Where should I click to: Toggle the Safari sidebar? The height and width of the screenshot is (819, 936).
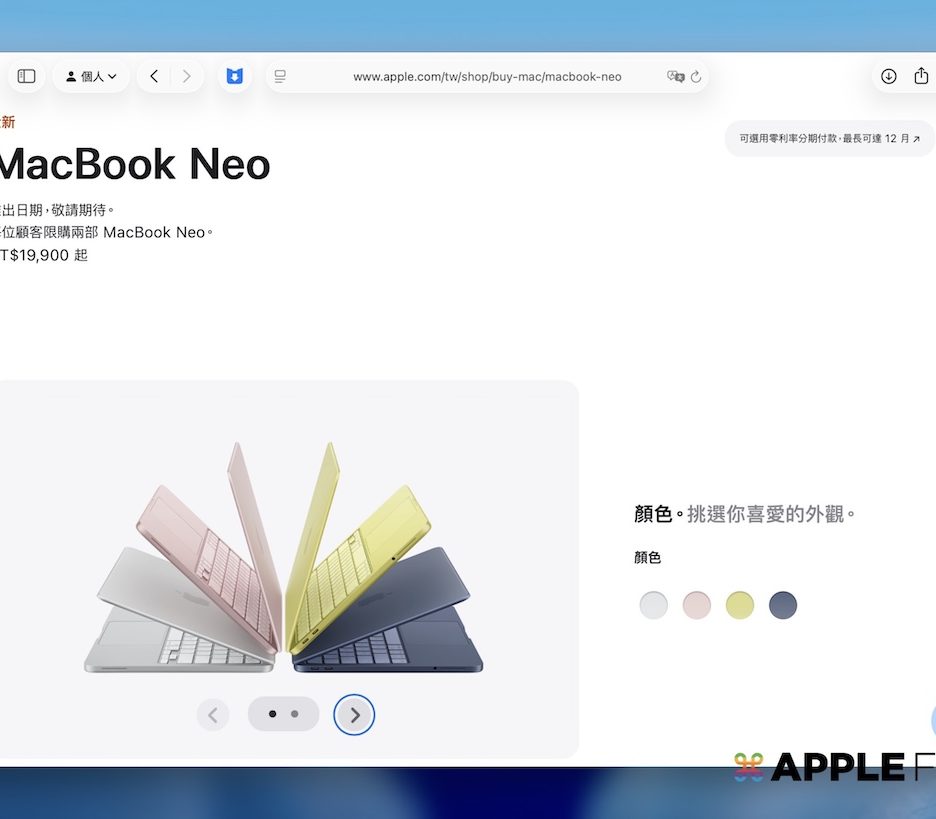pyautogui.click(x=27, y=76)
